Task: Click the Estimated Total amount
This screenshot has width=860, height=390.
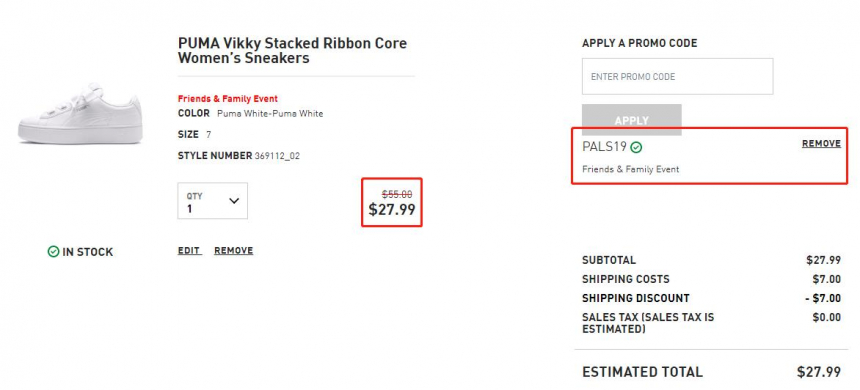Action: click(819, 372)
